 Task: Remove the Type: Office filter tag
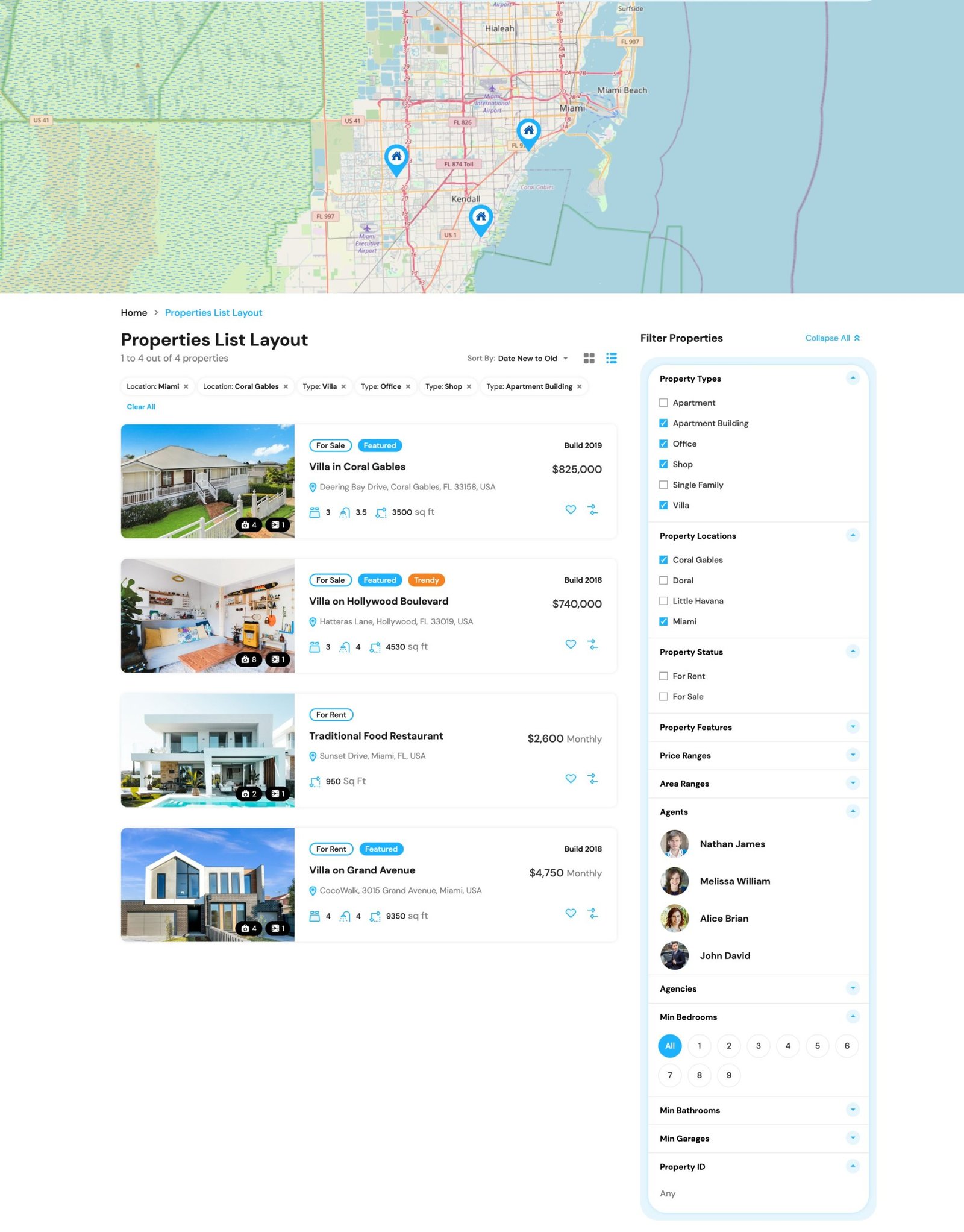[x=408, y=387]
